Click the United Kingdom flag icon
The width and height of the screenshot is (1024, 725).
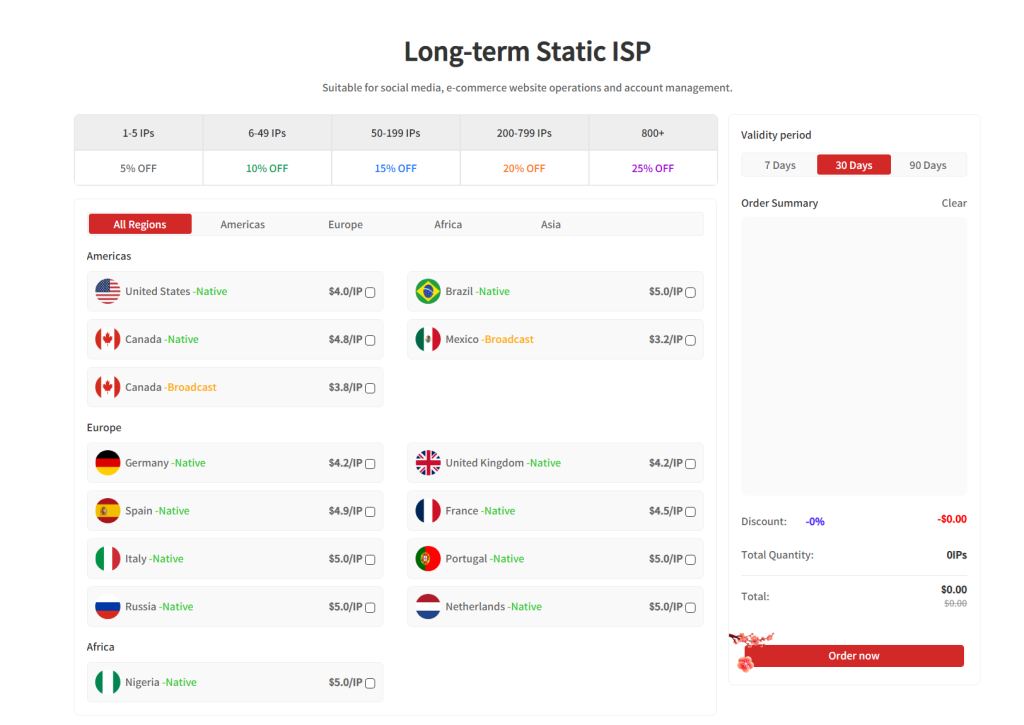pyautogui.click(x=428, y=463)
